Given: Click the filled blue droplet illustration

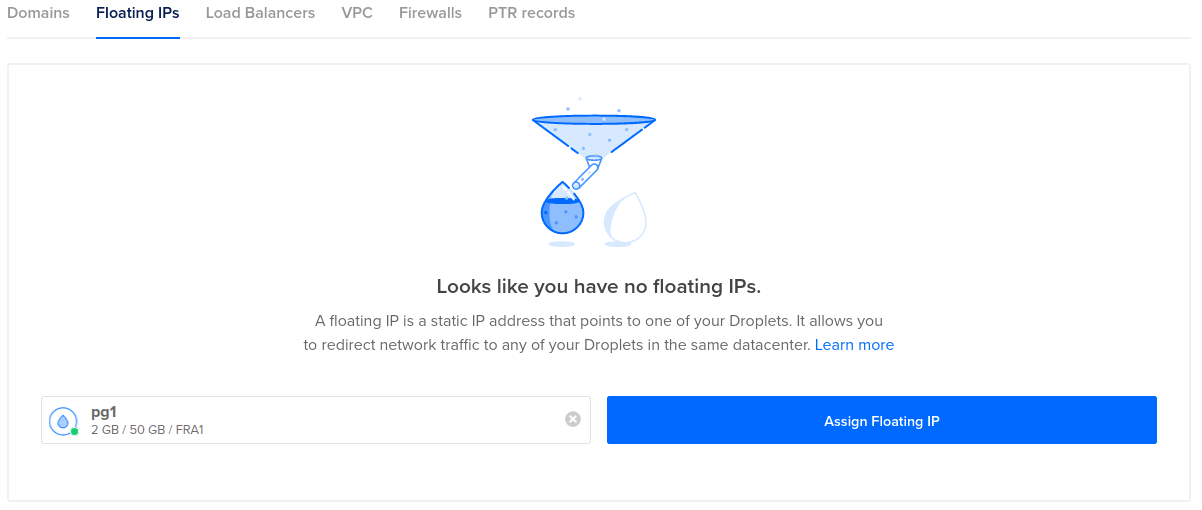Looking at the screenshot, I should (563, 214).
